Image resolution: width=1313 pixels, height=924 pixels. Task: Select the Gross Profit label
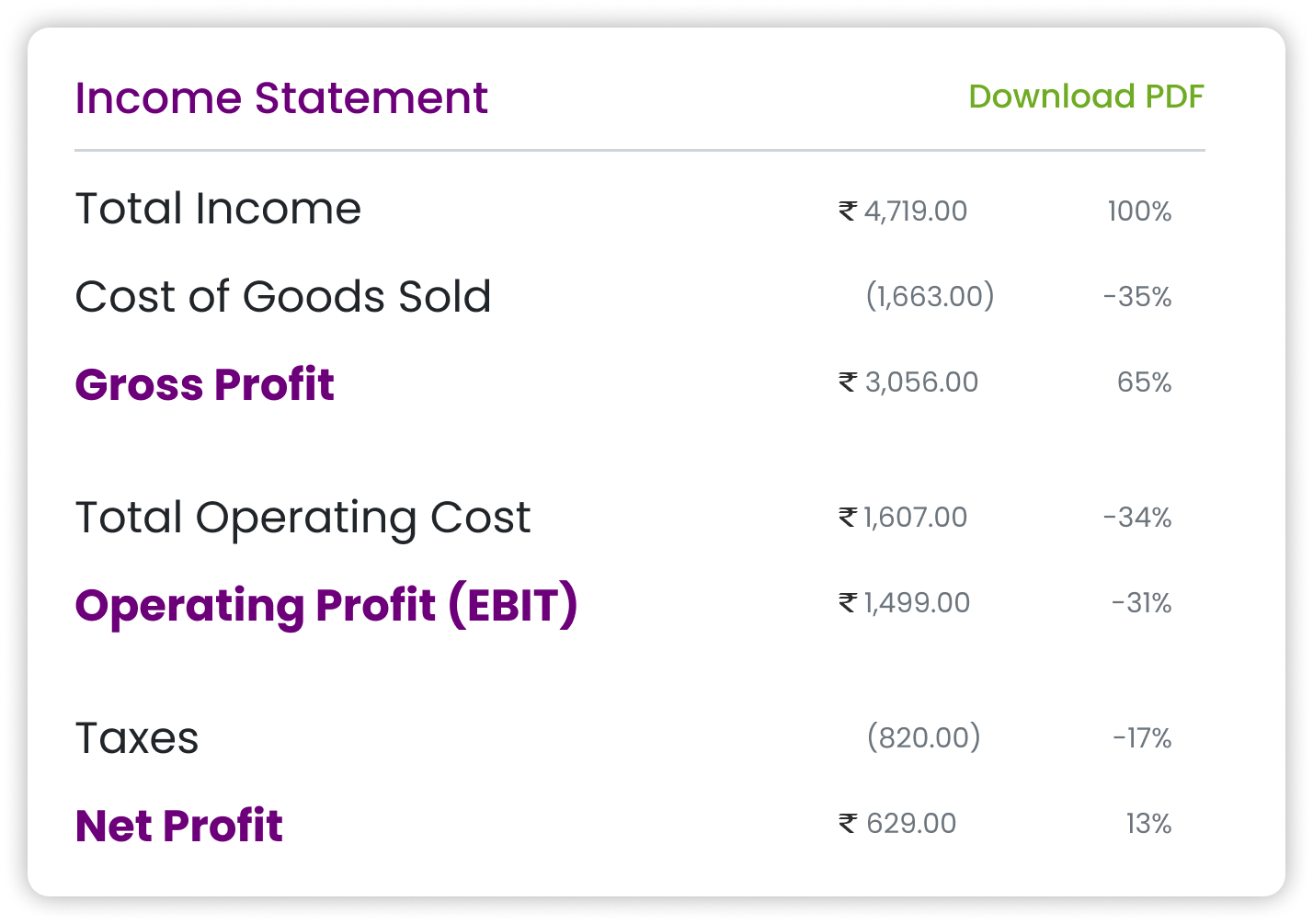click(x=204, y=384)
